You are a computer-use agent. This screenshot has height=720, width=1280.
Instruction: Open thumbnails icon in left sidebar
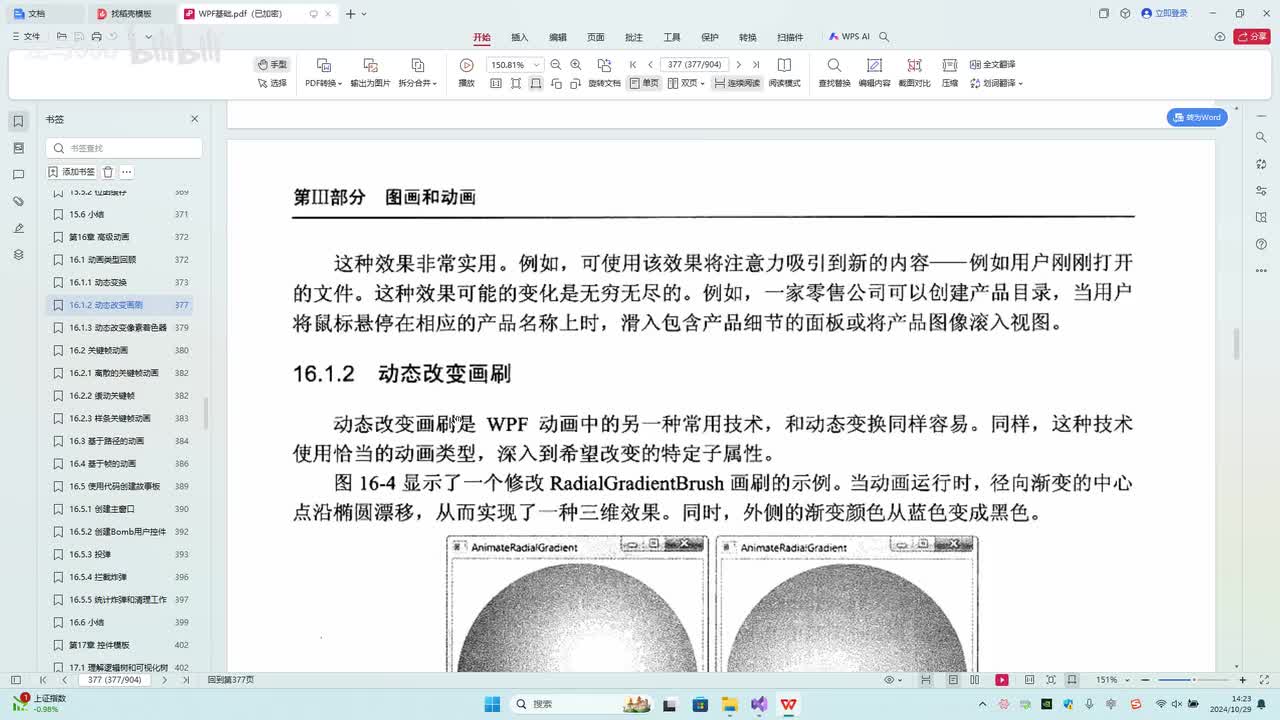pyautogui.click(x=18, y=148)
